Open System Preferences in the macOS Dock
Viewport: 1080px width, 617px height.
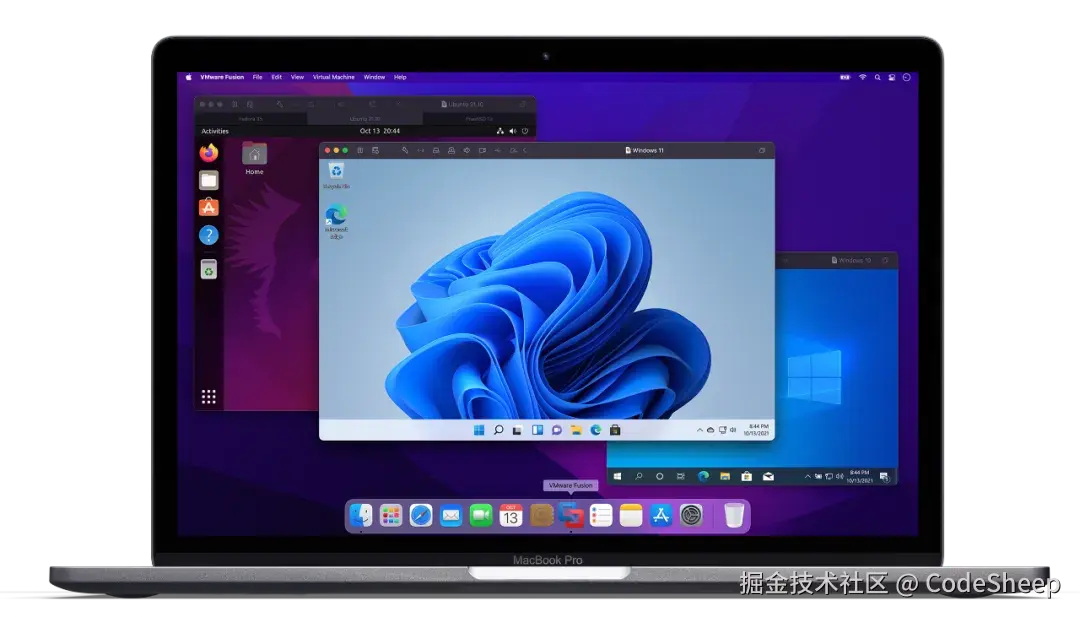click(691, 515)
